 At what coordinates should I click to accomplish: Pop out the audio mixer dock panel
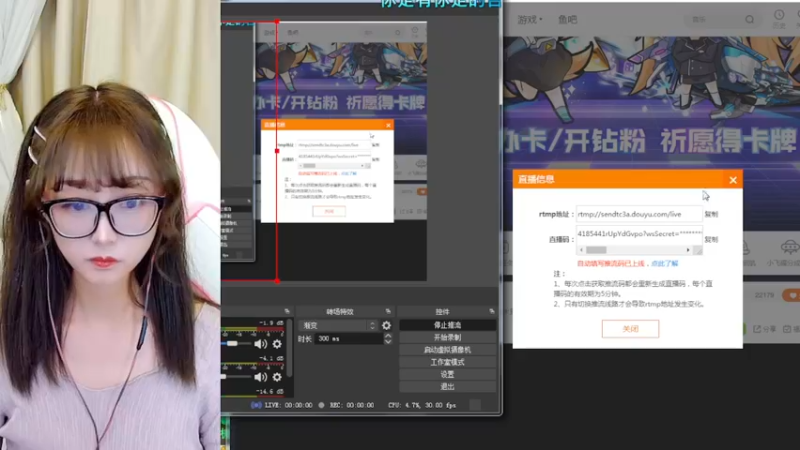[287, 311]
